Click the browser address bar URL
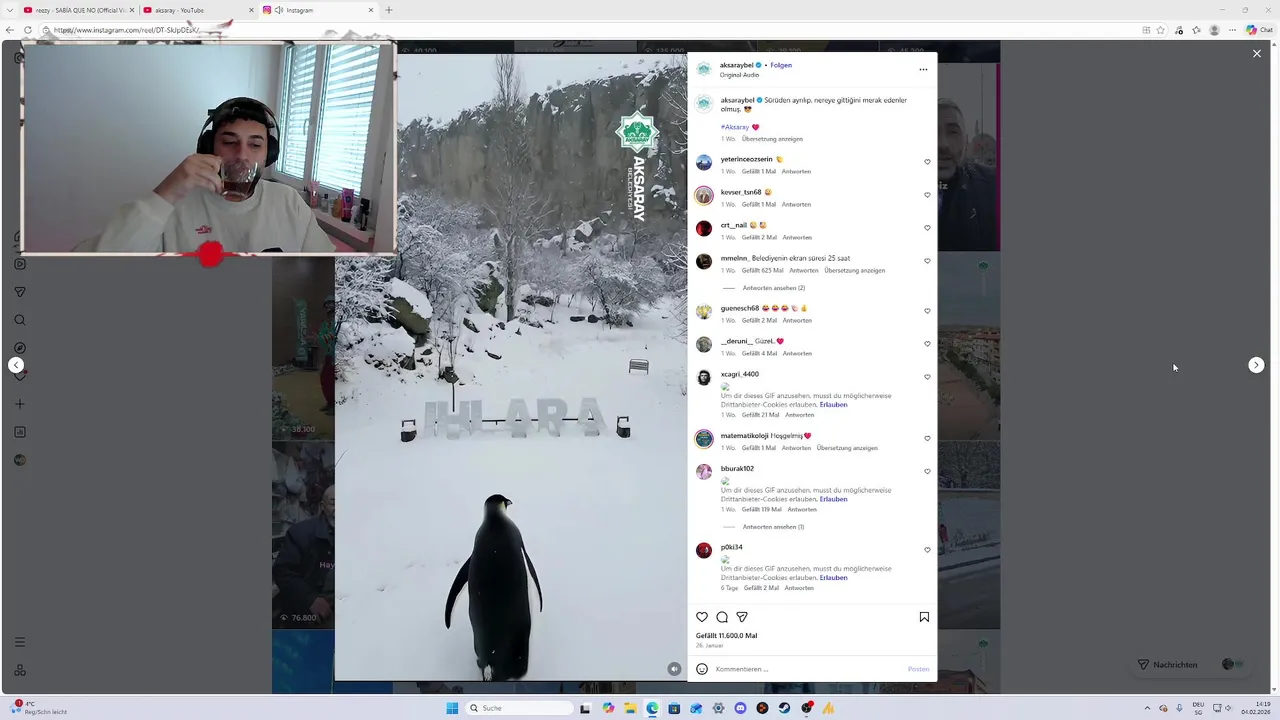This screenshot has height=720, width=1280. [x=127, y=30]
